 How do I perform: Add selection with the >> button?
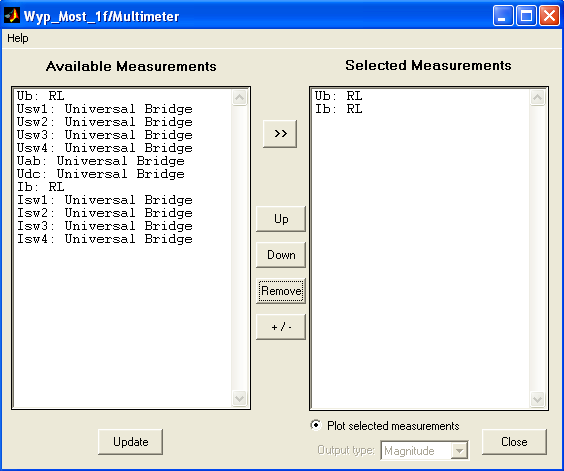pos(280,134)
